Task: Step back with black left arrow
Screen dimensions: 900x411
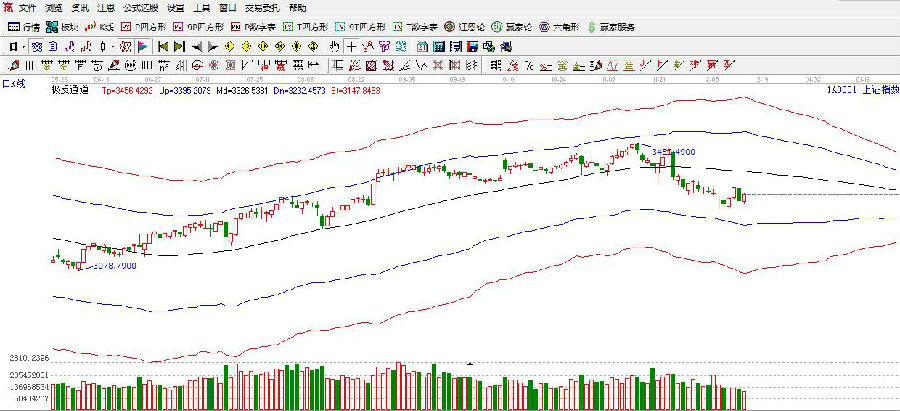Action: click(198, 46)
